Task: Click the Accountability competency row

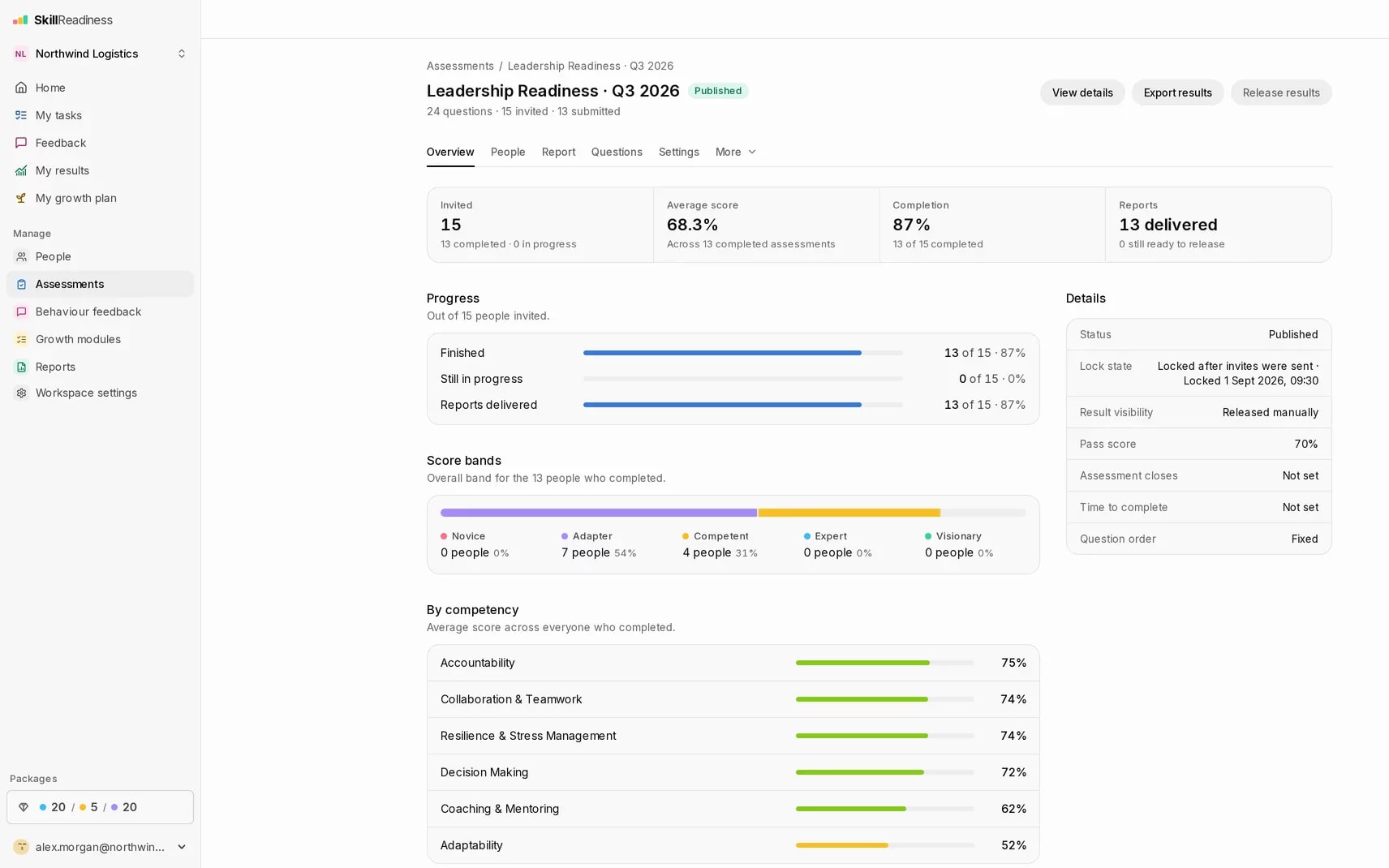Action: click(733, 663)
